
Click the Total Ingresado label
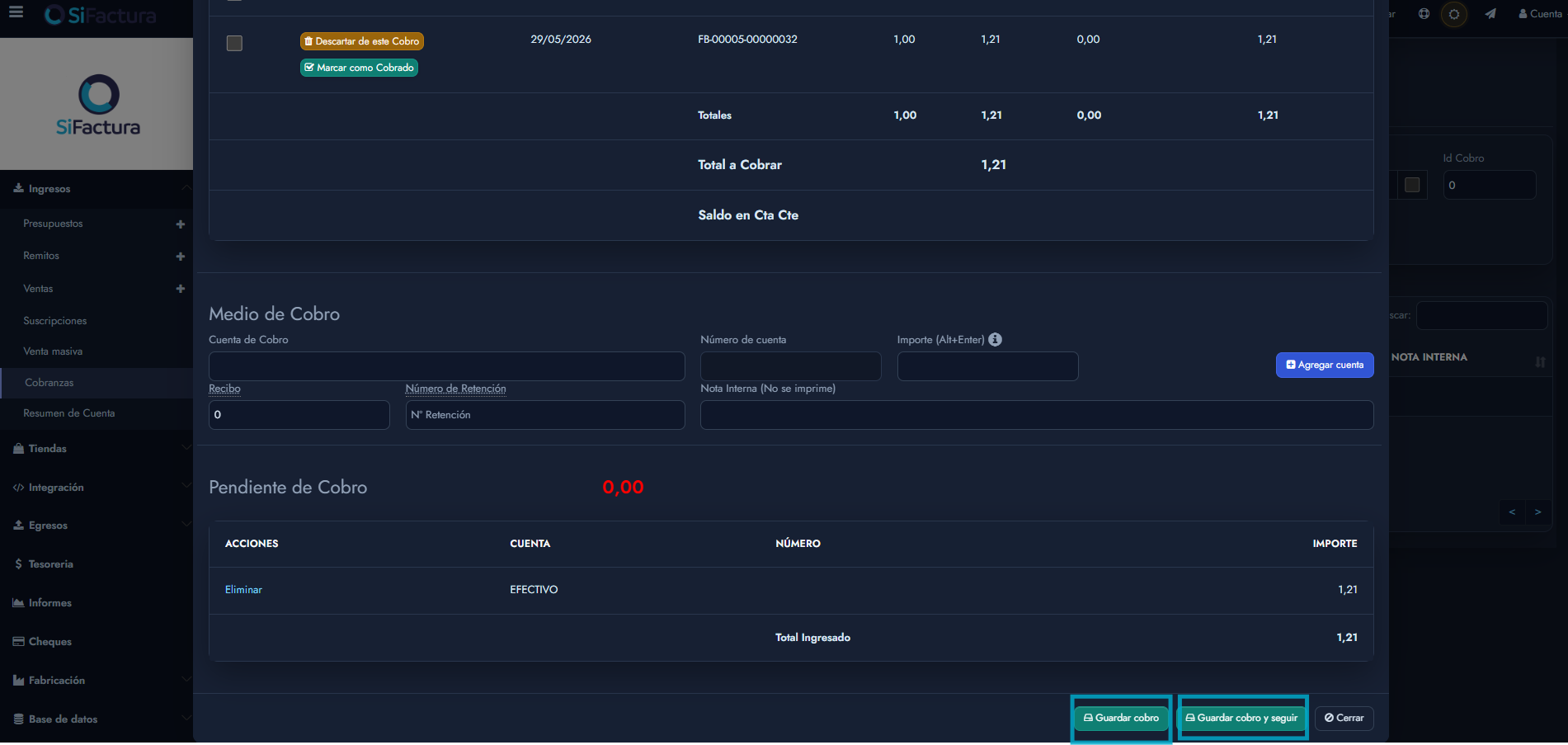pyautogui.click(x=812, y=638)
